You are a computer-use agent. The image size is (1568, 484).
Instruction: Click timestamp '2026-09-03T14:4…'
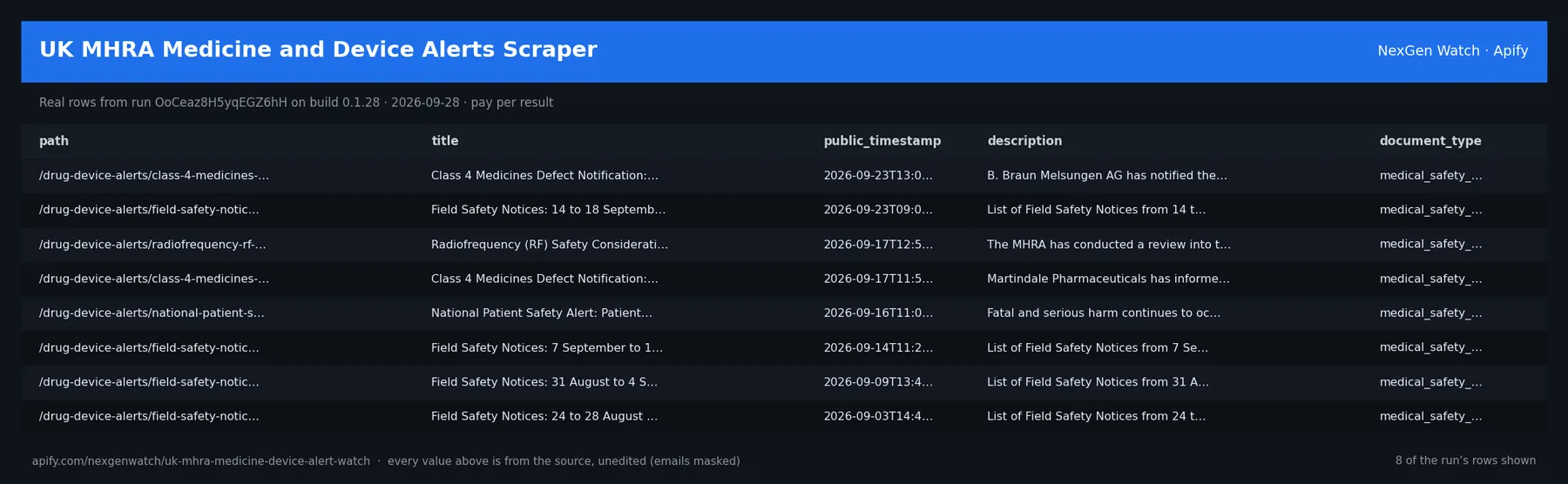tap(878, 416)
